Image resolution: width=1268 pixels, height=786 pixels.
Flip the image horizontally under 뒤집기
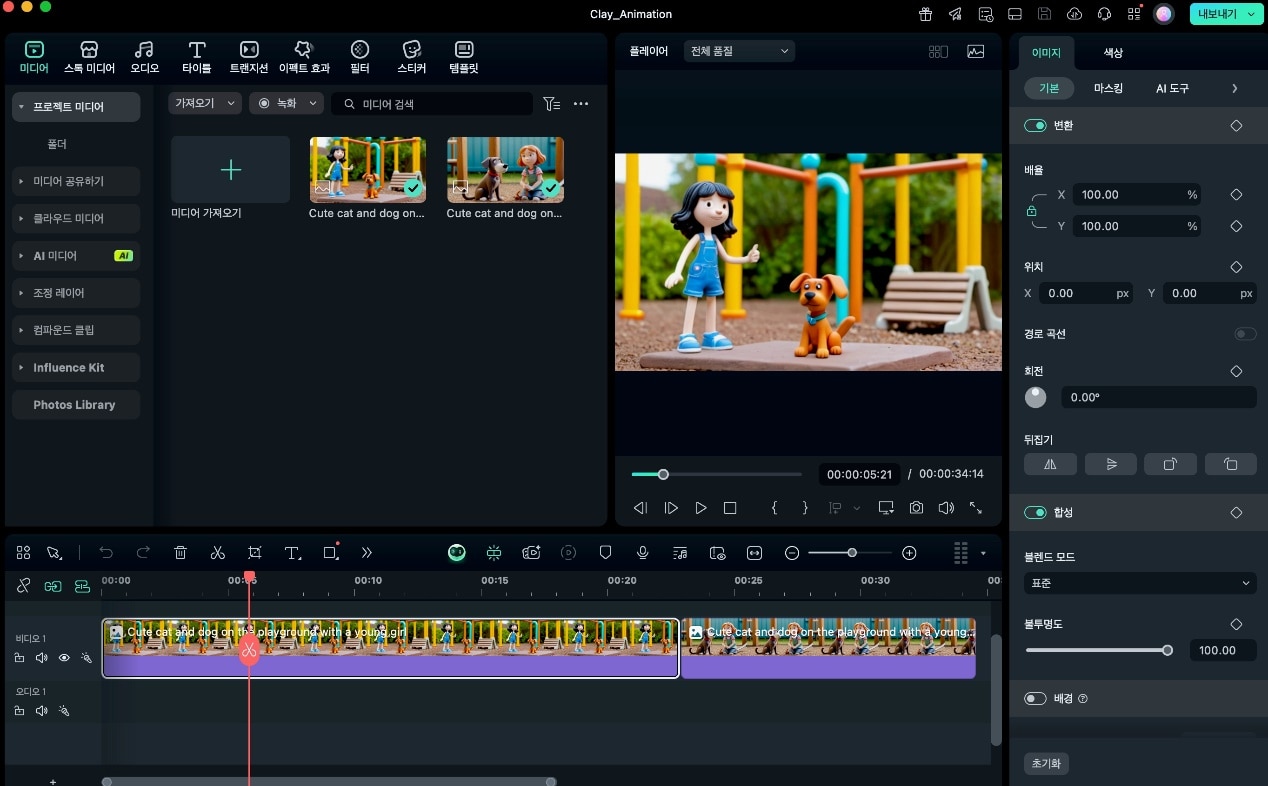pyautogui.click(x=1050, y=464)
